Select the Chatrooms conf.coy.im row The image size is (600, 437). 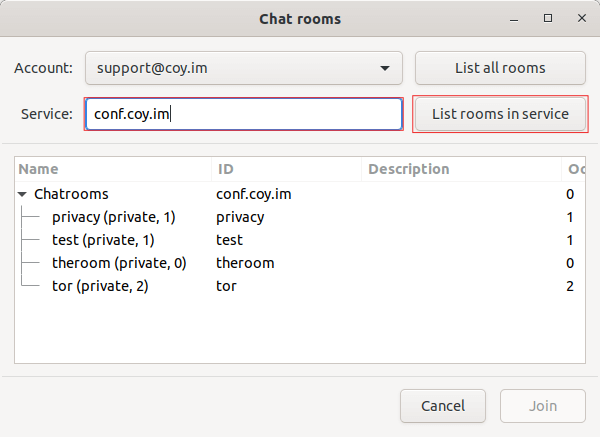(x=72, y=194)
